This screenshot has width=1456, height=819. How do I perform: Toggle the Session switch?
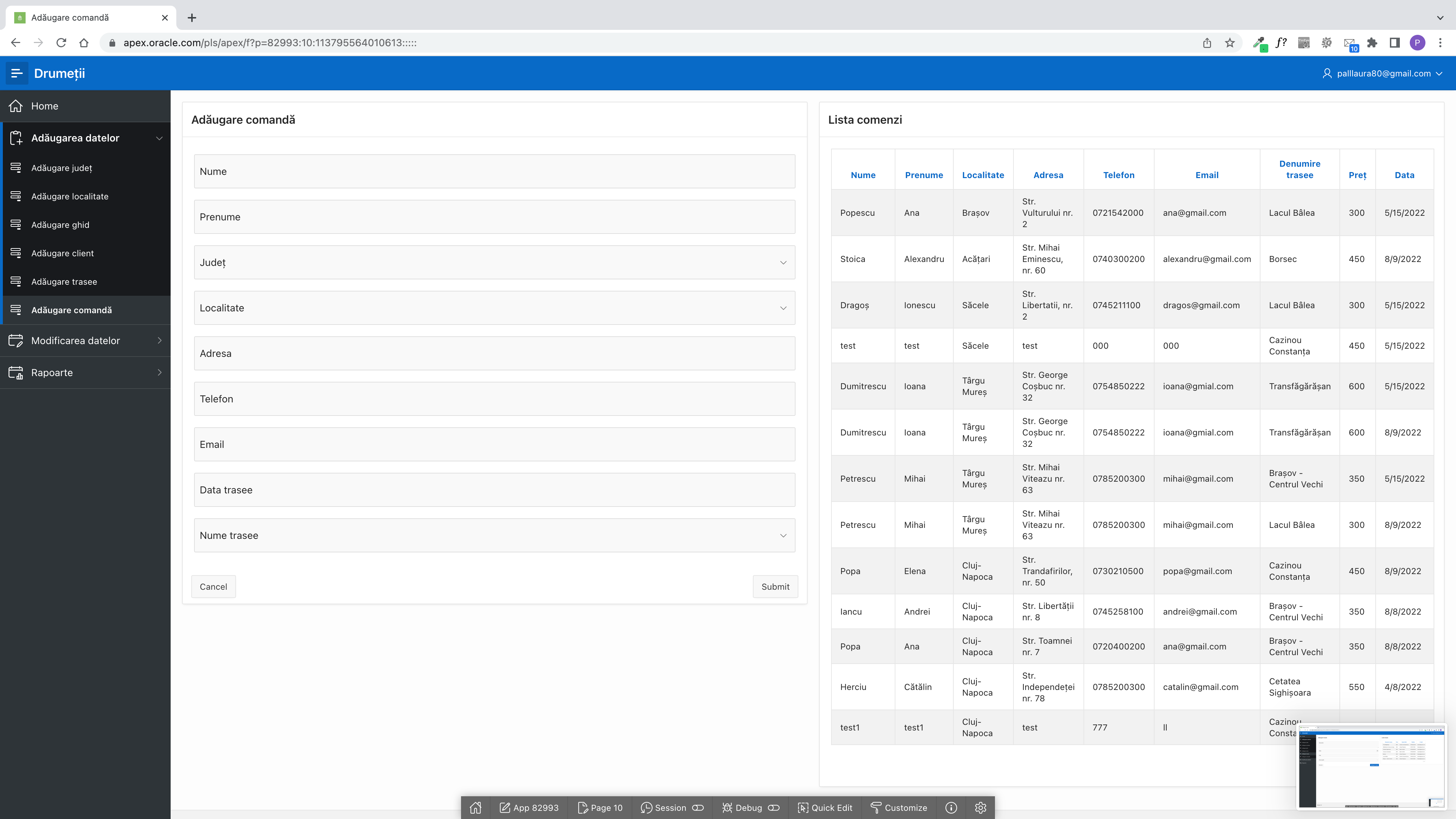coord(698,808)
